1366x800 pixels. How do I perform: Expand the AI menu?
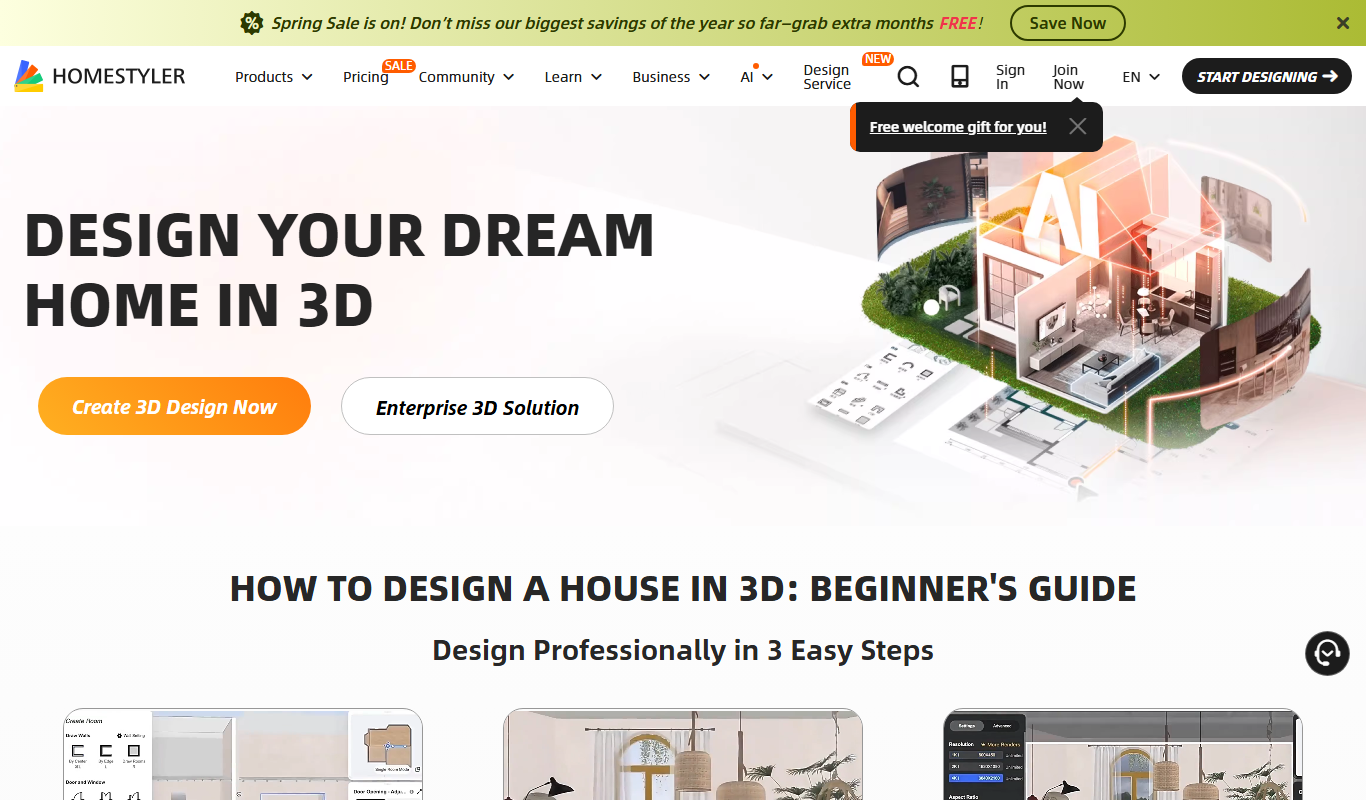(x=757, y=77)
